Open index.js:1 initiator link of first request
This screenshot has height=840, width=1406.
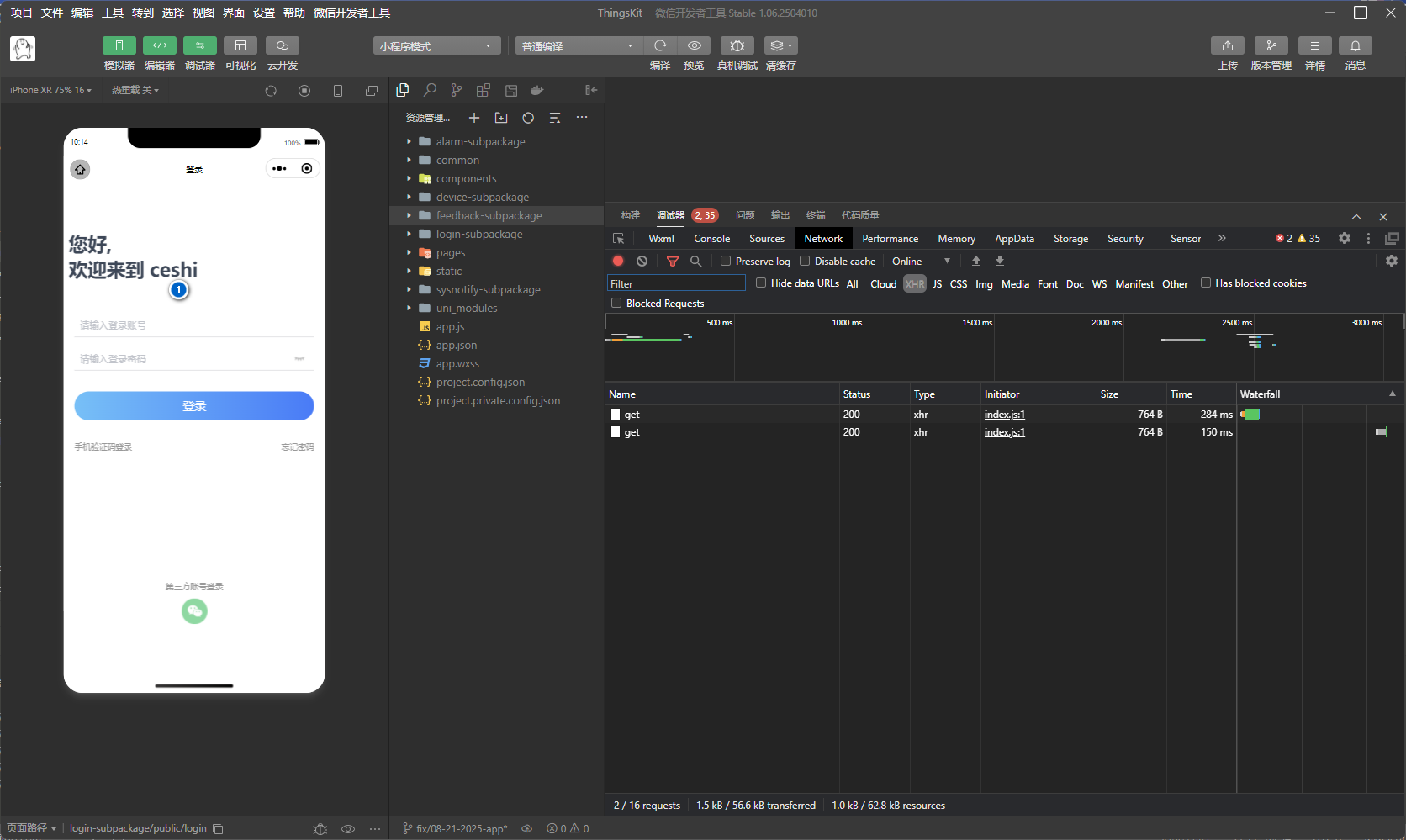pyautogui.click(x=1004, y=415)
